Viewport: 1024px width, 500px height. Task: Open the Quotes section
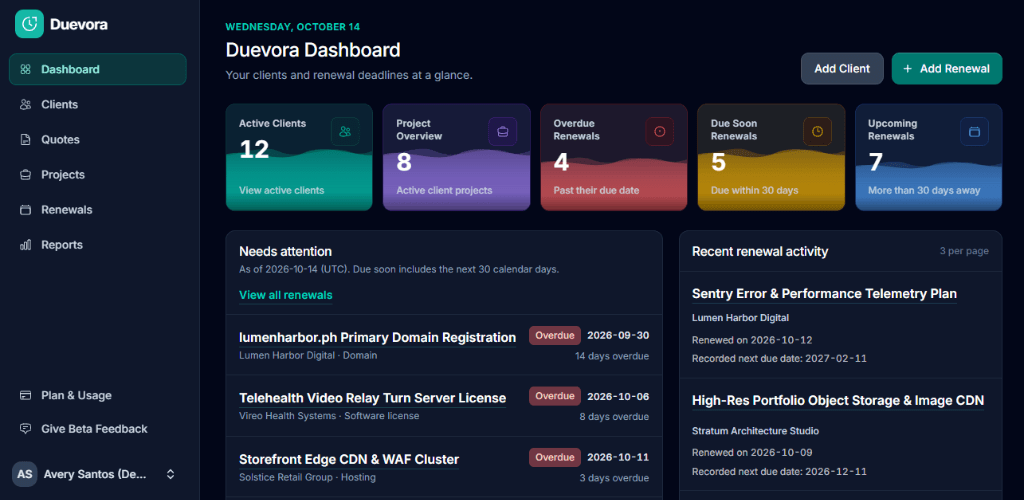pos(98,140)
